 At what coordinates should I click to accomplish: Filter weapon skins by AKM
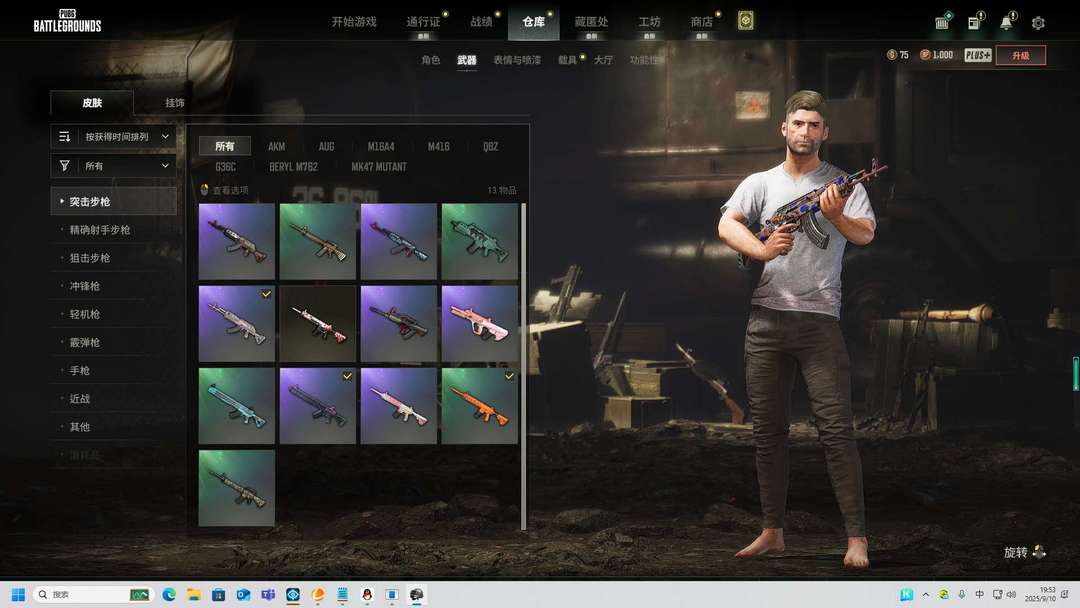(x=276, y=146)
